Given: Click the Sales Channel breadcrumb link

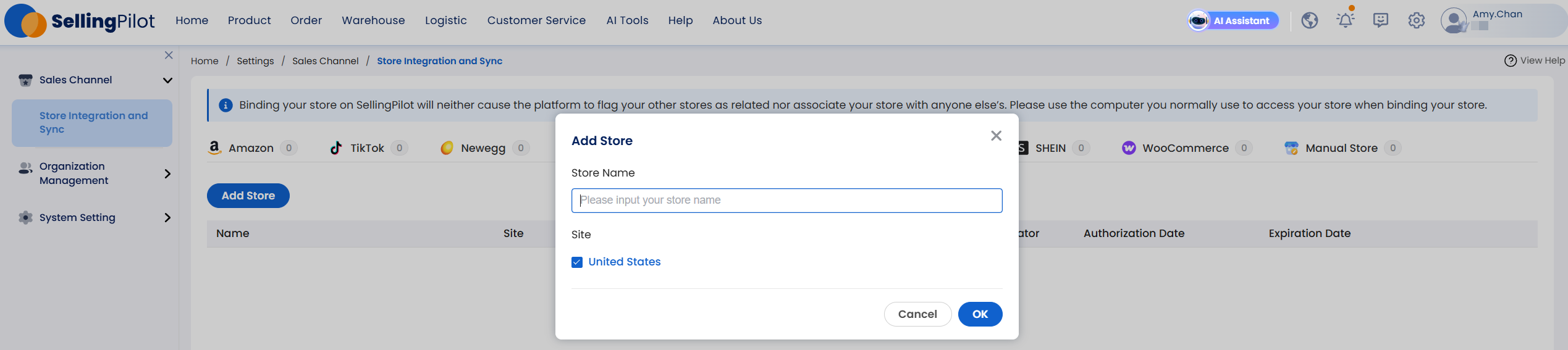Looking at the screenshot, I should point(325,61).
